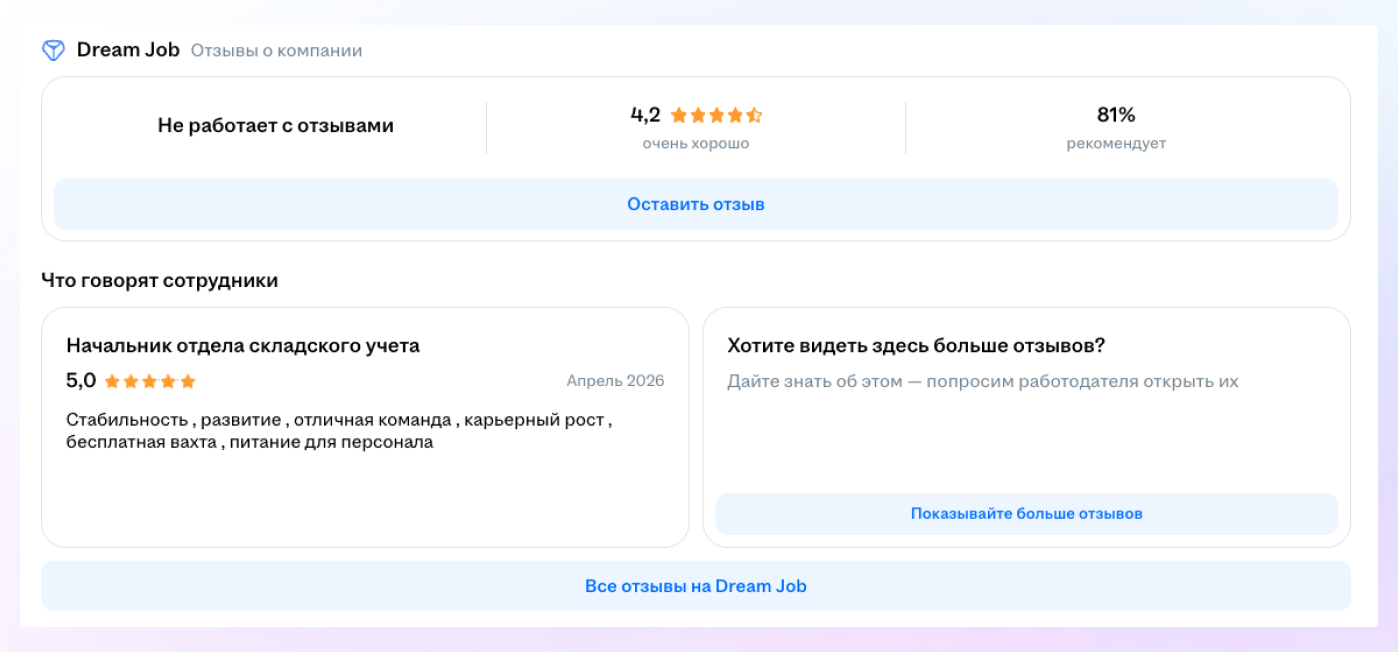Screen dimensions: 1398x652
Task: Click the "Отзывы о компании" subtitle
Action: point(276,51)
